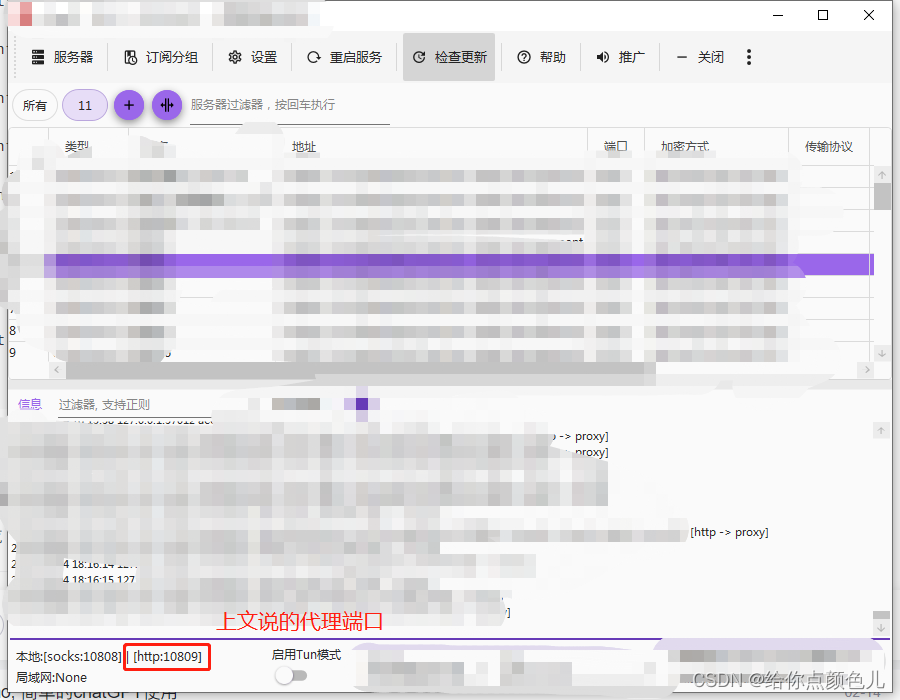Select the group showing count 11
The image size is (900, 700).
(85, 105)
